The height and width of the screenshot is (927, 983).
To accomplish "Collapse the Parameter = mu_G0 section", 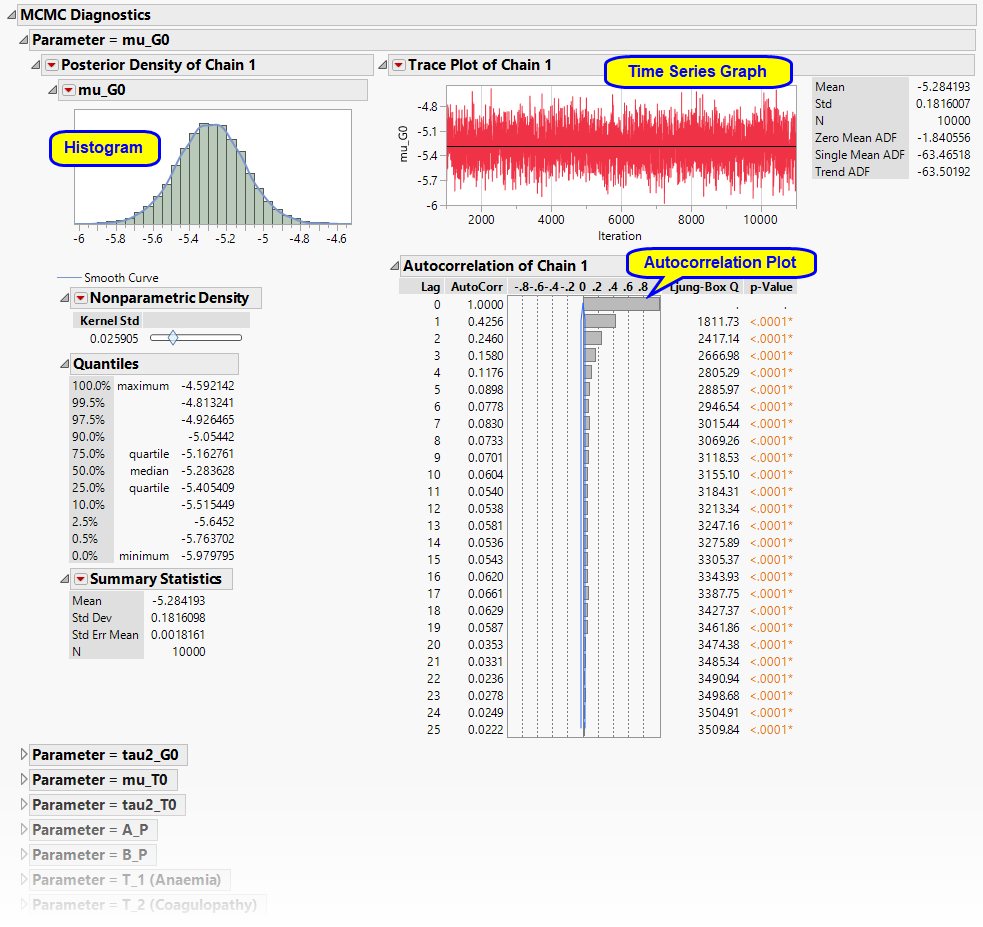I will 23,40.
